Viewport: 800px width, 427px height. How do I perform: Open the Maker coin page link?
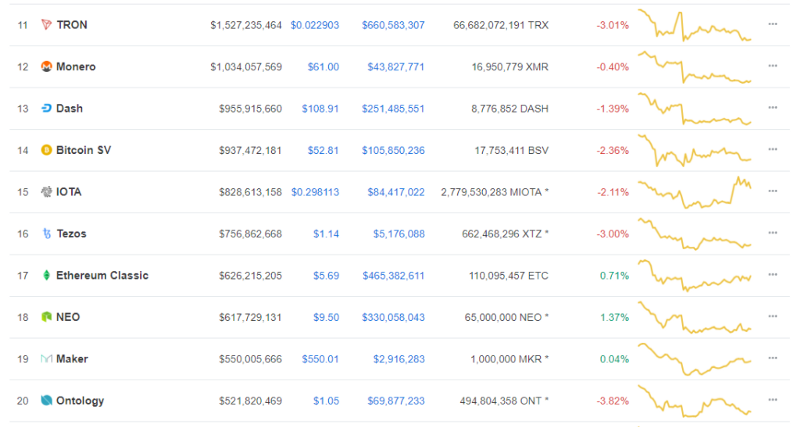[x=72, y=359]
